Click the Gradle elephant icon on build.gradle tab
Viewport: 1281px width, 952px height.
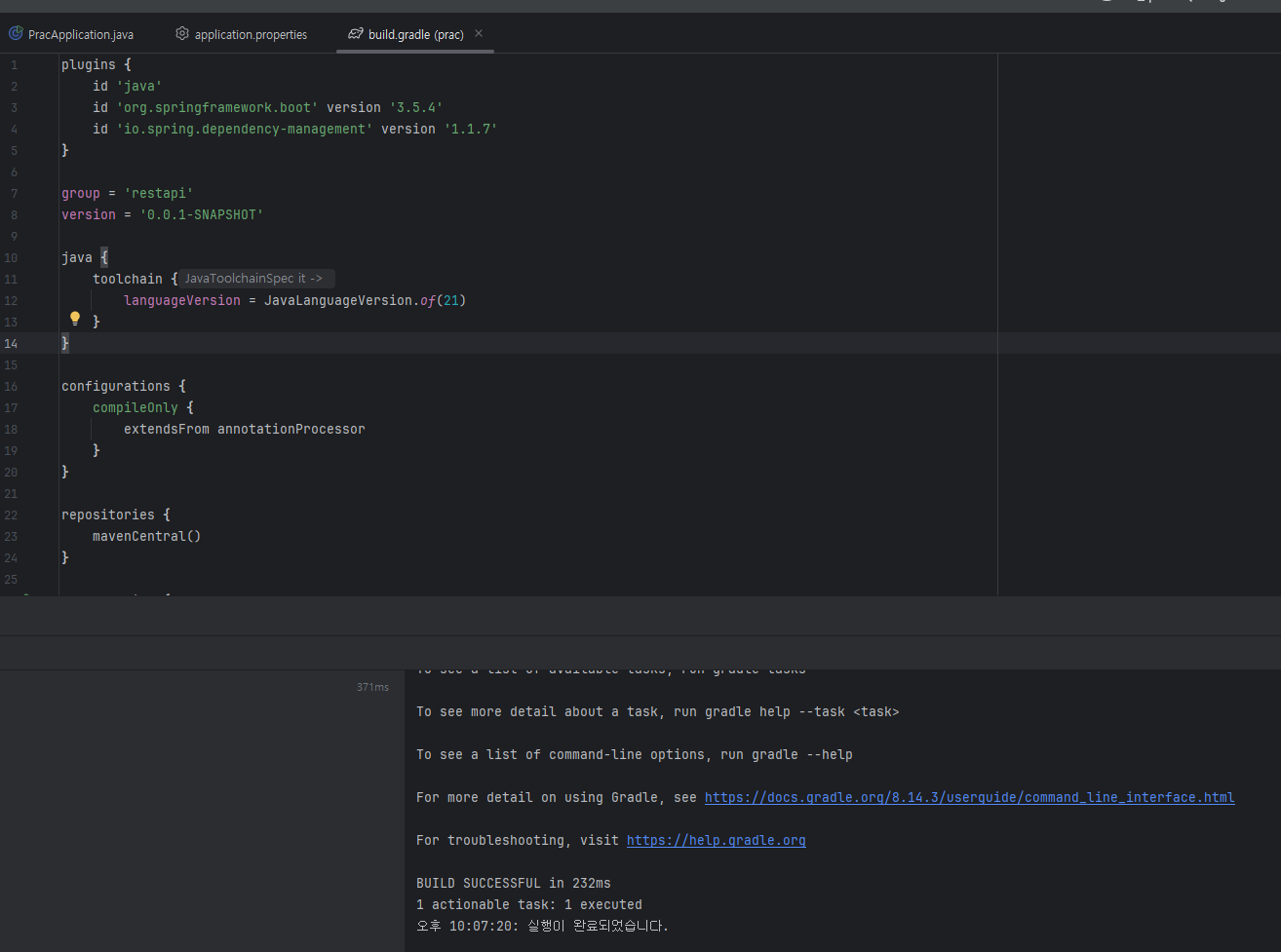pos(356,34)
